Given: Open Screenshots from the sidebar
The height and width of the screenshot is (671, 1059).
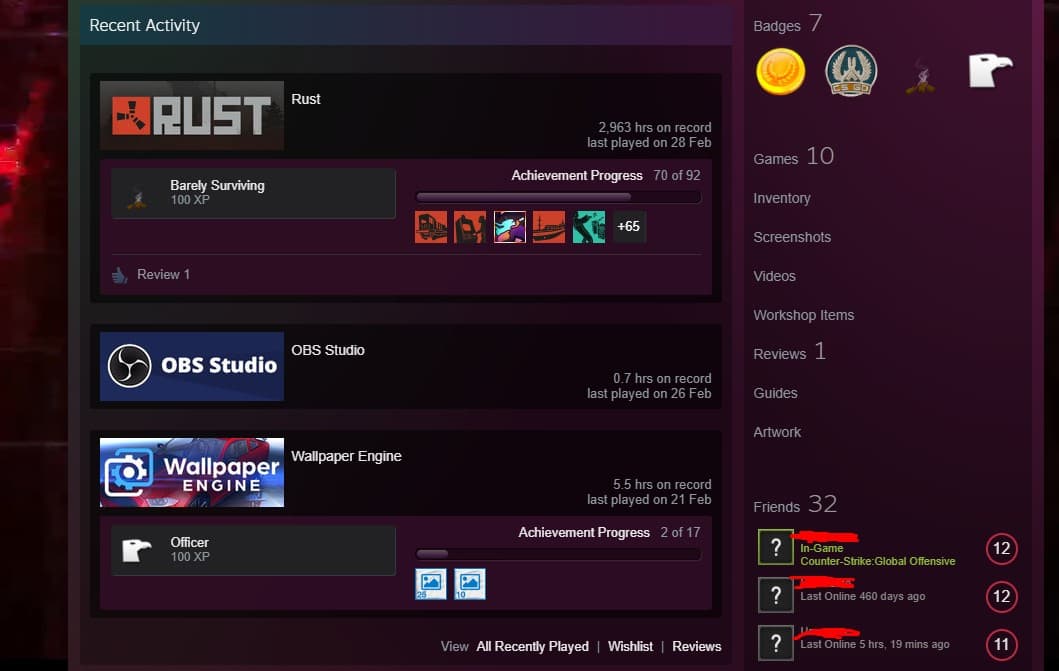Looking at the screenshot, I should pyautogui.click(x=792, y=237).
